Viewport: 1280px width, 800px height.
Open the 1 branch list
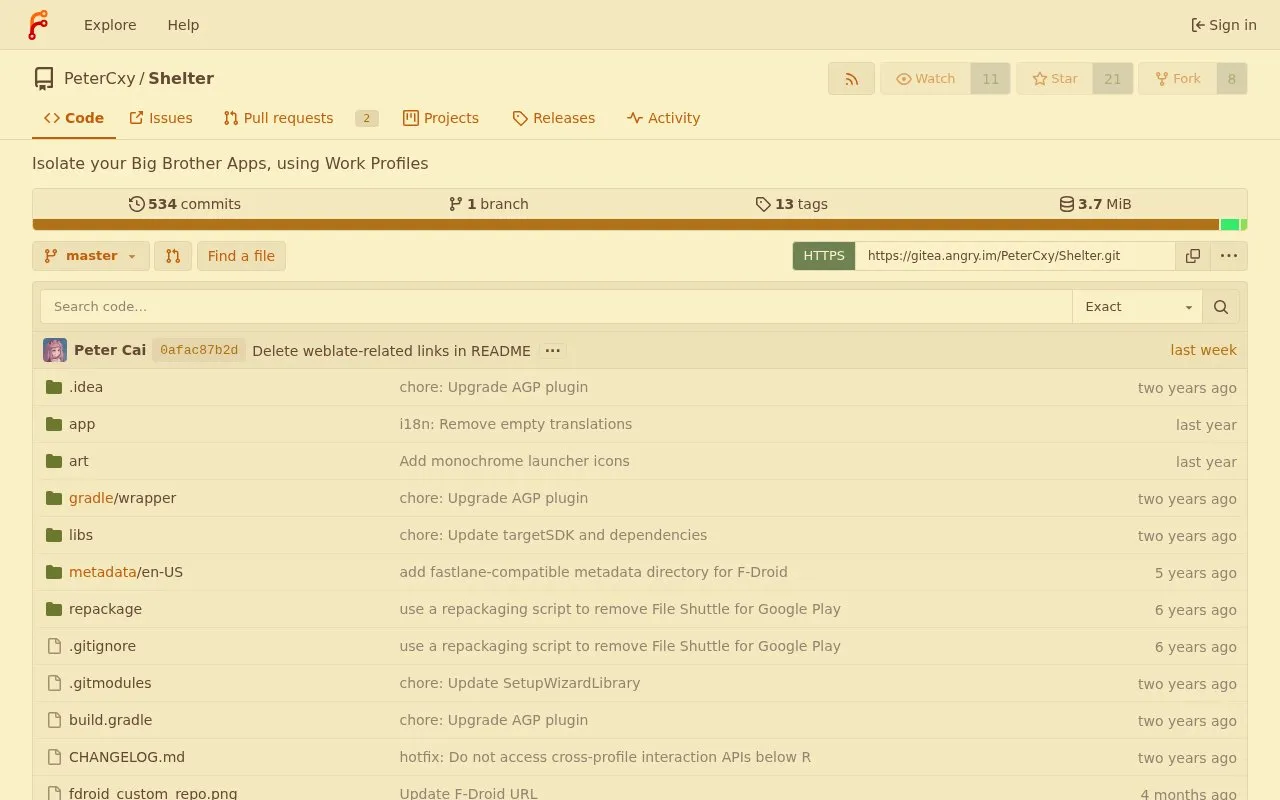489,204
